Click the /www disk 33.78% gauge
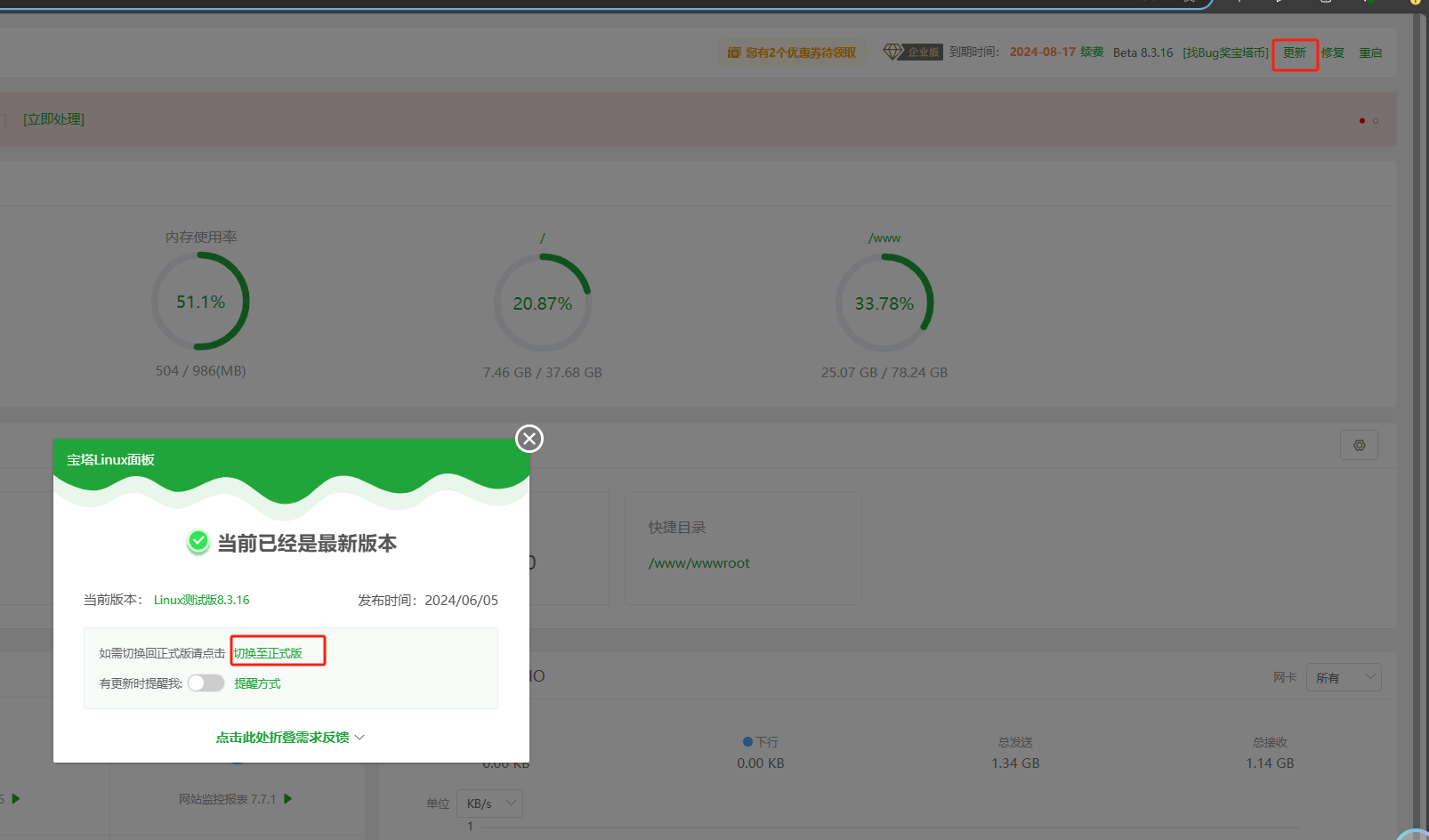This screenshot has width=1429, height=840. [884, 303]
